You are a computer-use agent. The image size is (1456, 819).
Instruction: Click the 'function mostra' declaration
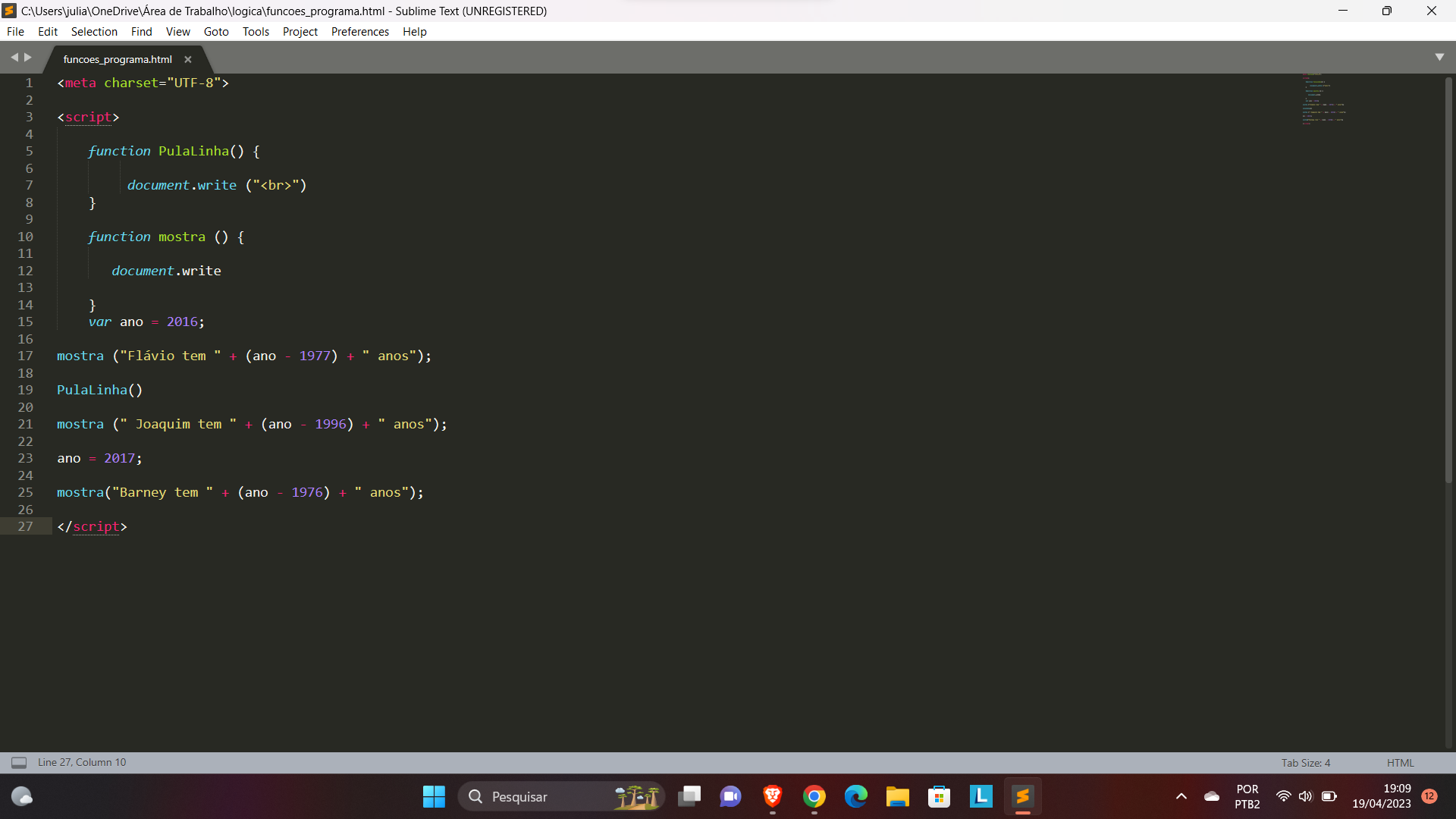[x=166, y=237]
